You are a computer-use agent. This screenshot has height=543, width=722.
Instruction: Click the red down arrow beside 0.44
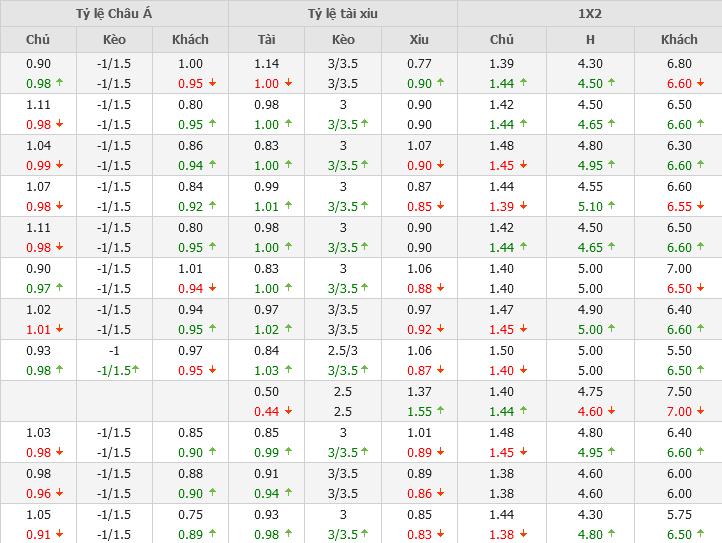288,411
